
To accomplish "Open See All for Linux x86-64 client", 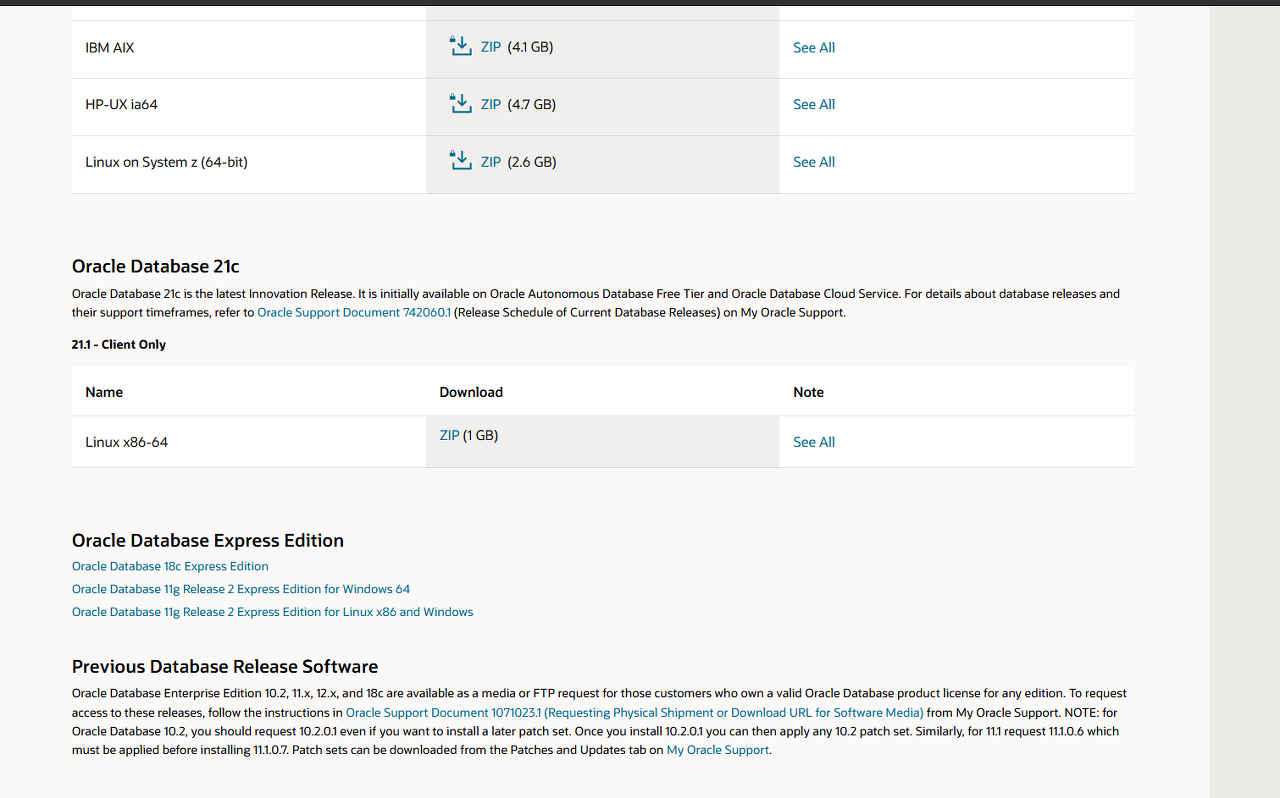I will (x=814, y=442).
